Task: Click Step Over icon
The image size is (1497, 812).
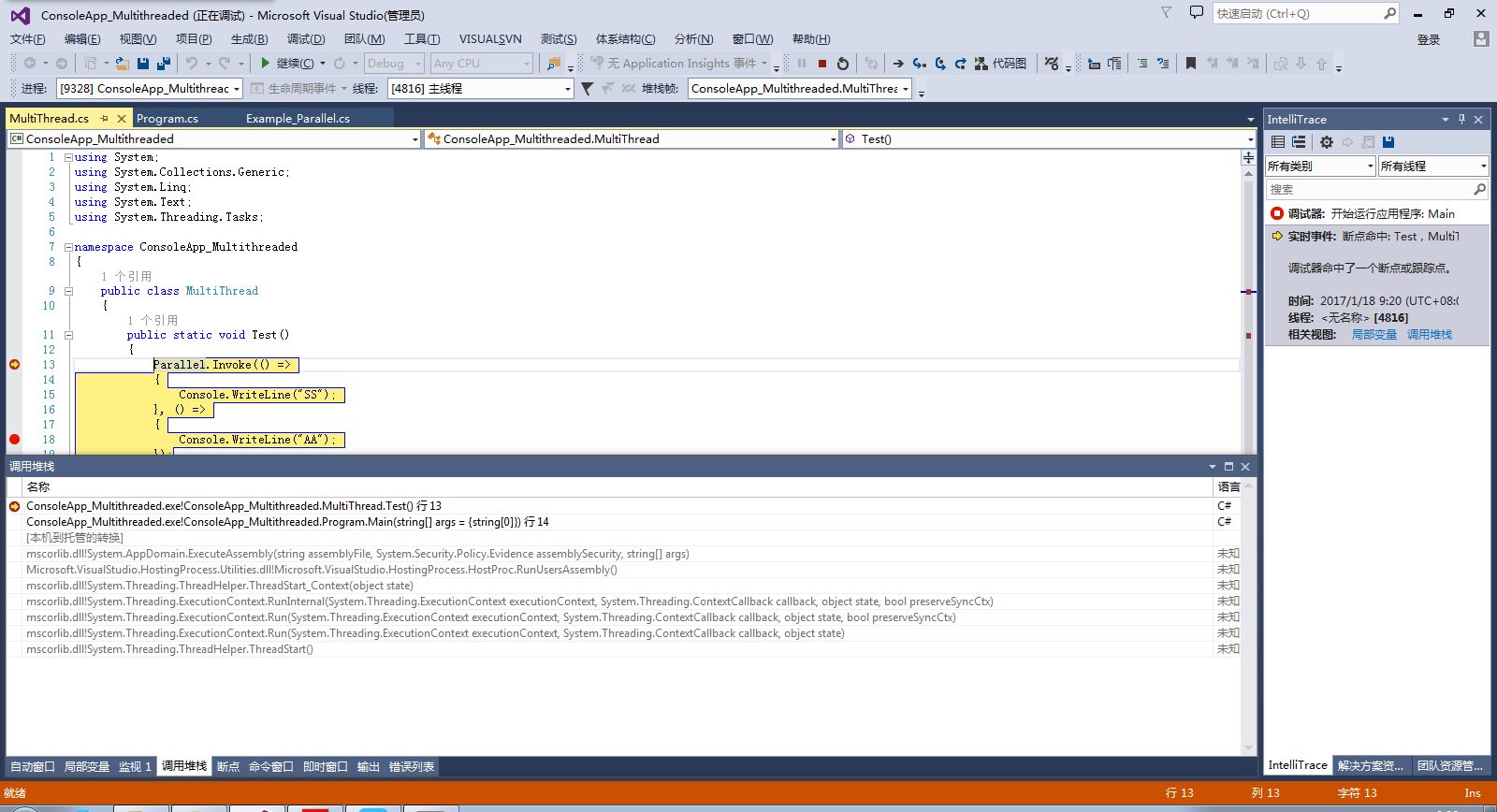Action: pos(940,64)
